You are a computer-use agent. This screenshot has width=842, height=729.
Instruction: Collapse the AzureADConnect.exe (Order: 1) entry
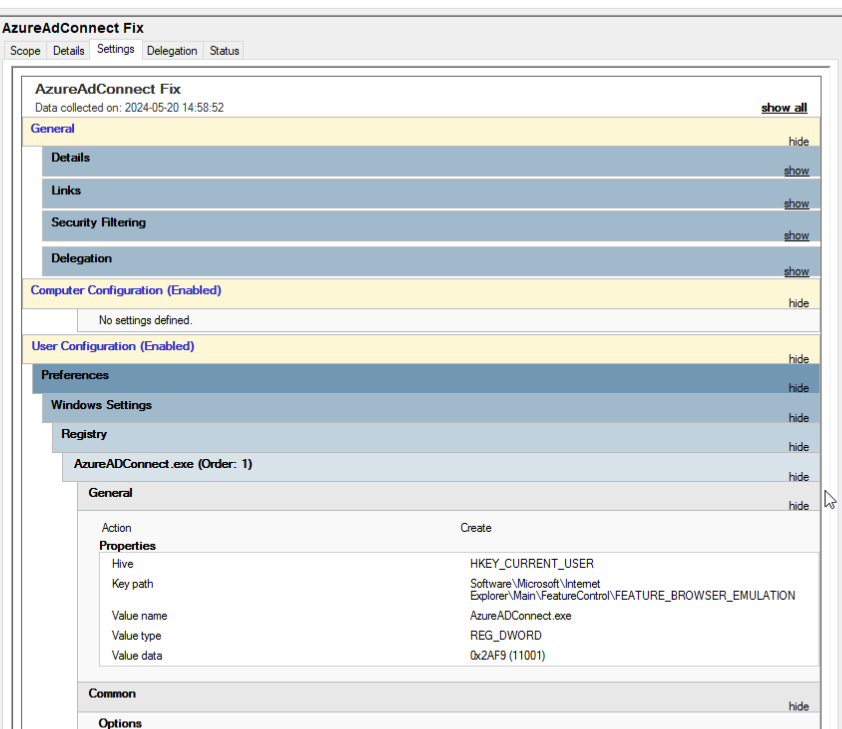coord(798,477)
